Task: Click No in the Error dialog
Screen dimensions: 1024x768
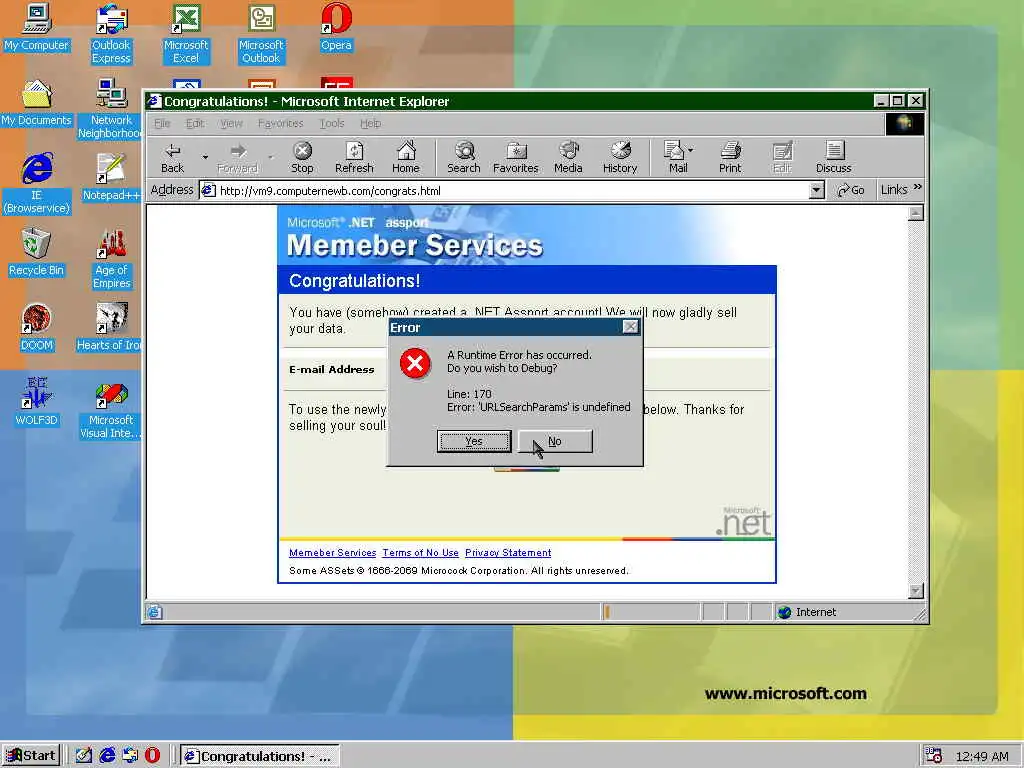Action: [x=555, y=441]
